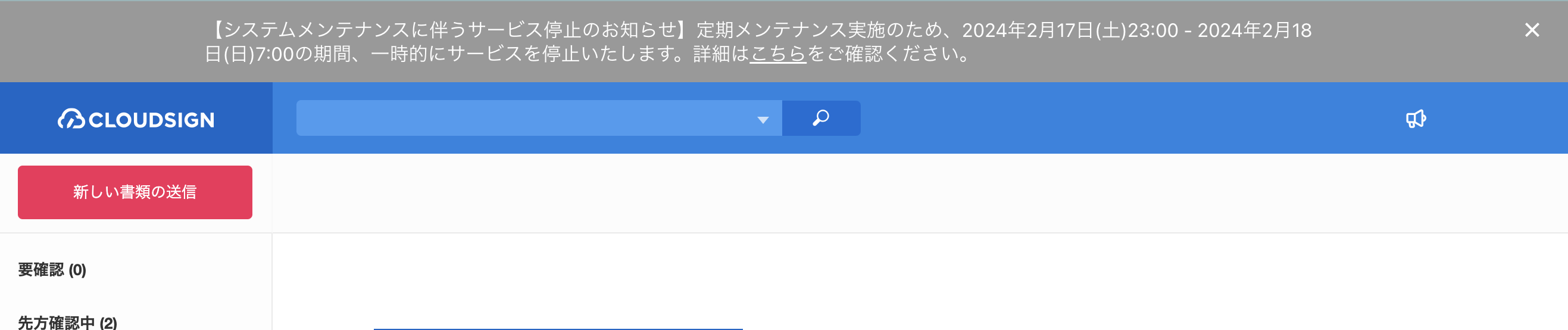Expand the search options dropdown arrow
The image size is (1568, 330).
click(763, 120)
